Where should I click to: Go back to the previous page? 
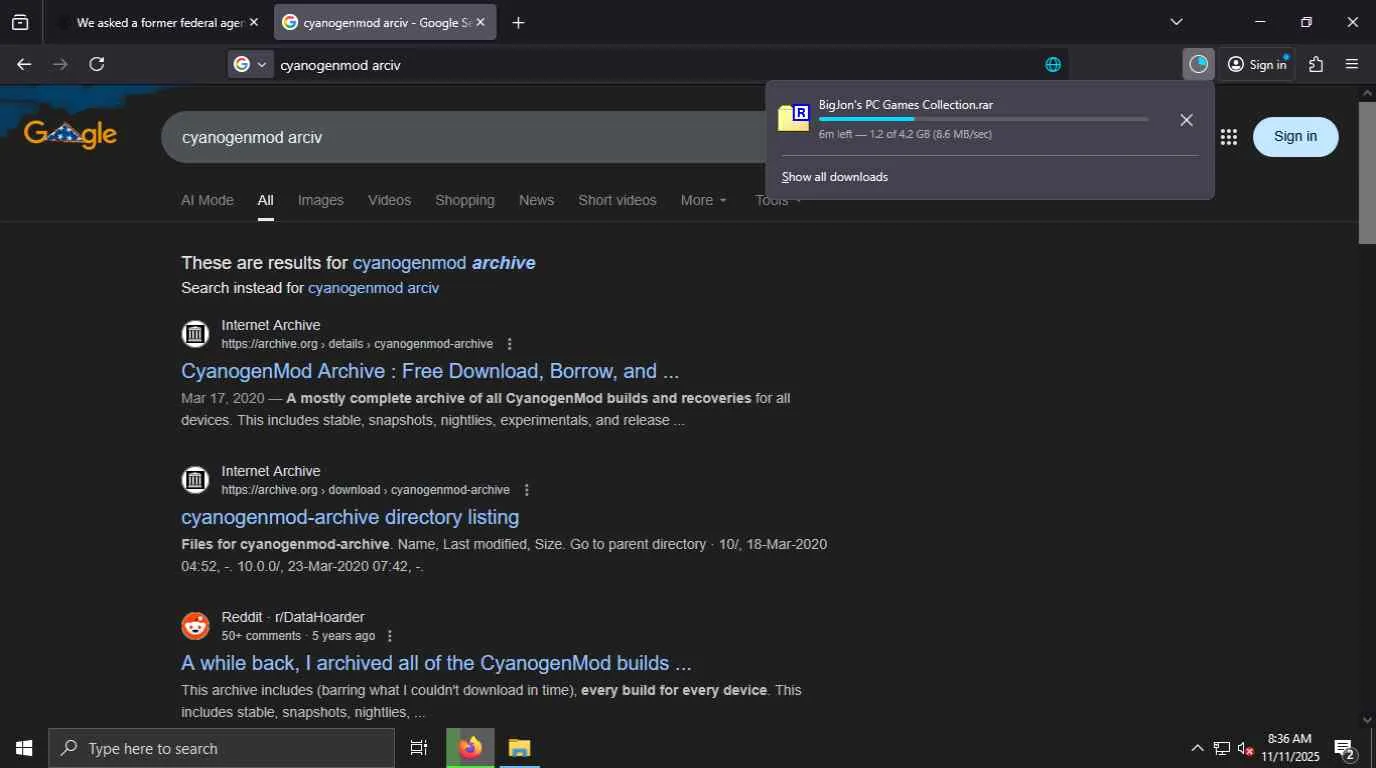[24, 64]
